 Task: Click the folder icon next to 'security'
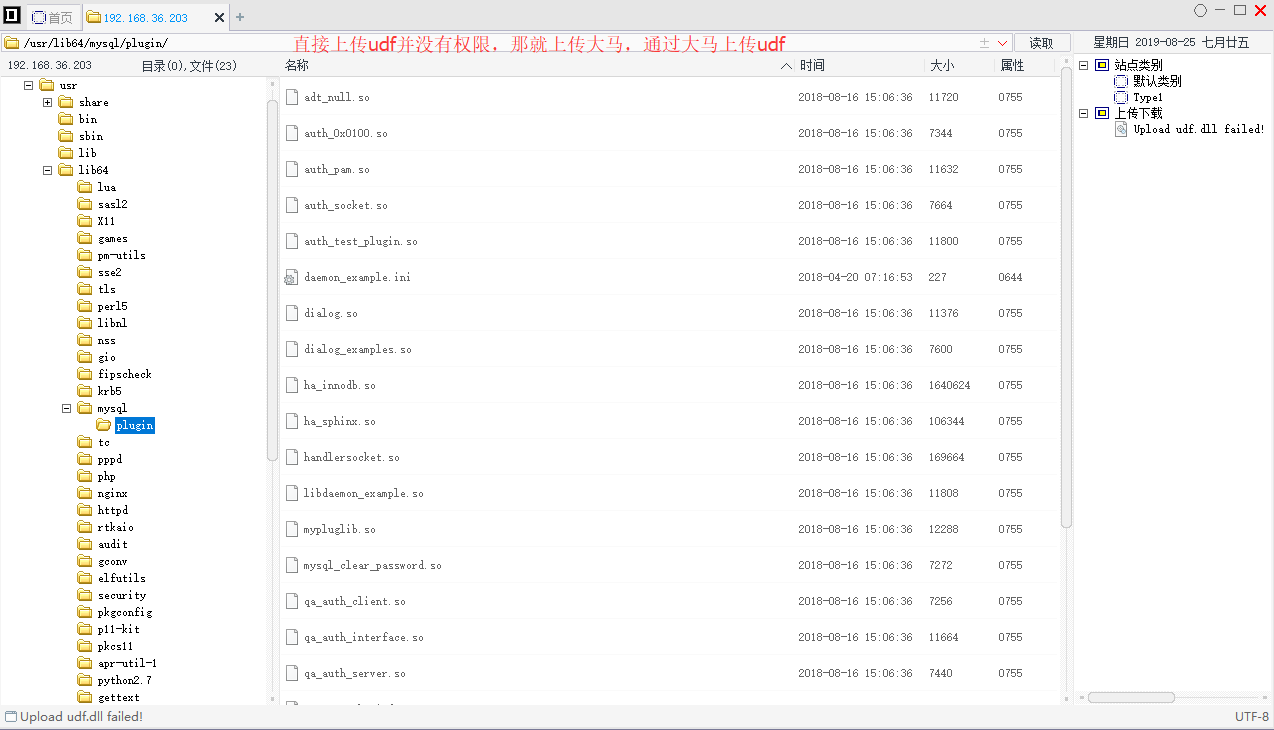(85, 595)
